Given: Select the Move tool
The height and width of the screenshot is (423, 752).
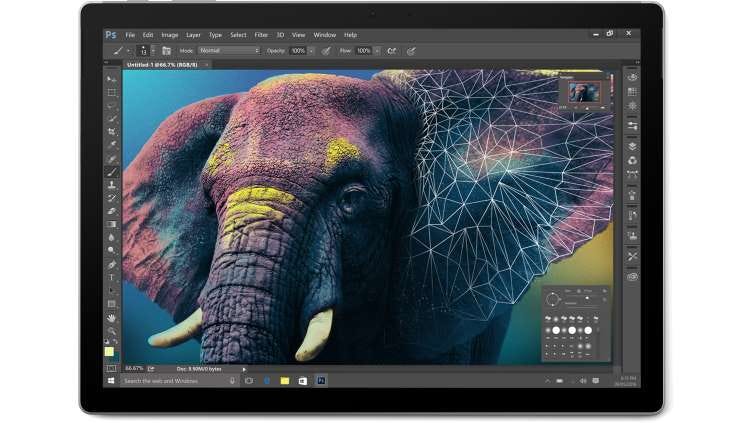Looking at the screenshot, I should pyautogui.click(x=111, y=79).
